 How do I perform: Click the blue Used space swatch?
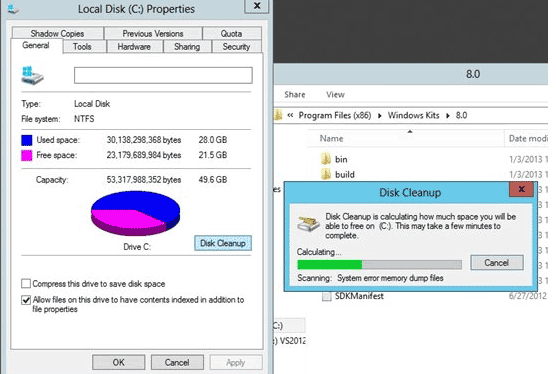pyautogui.click(x=27, y=140)
